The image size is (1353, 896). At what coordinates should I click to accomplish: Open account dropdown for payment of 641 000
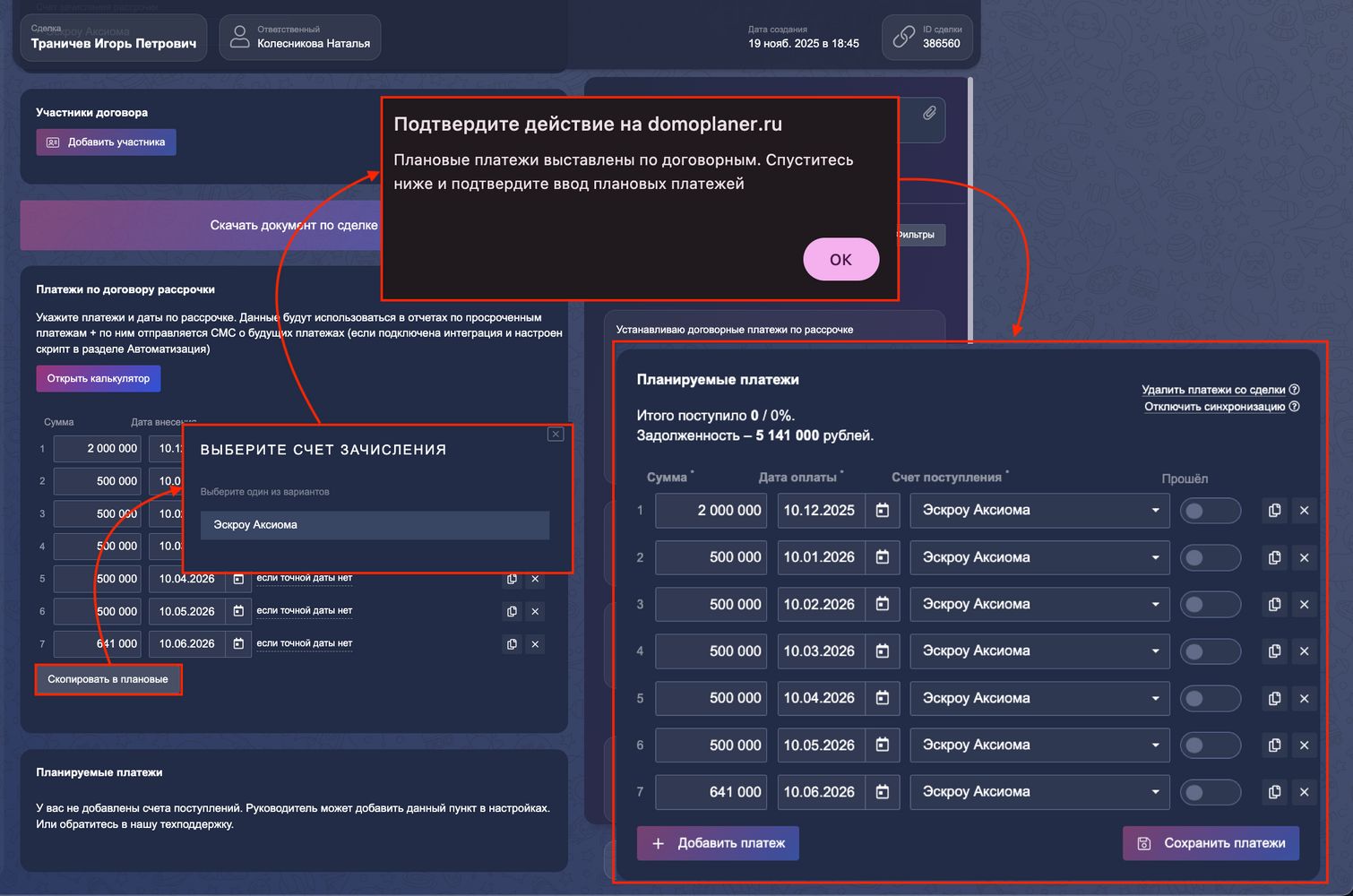pos(1039,792)
